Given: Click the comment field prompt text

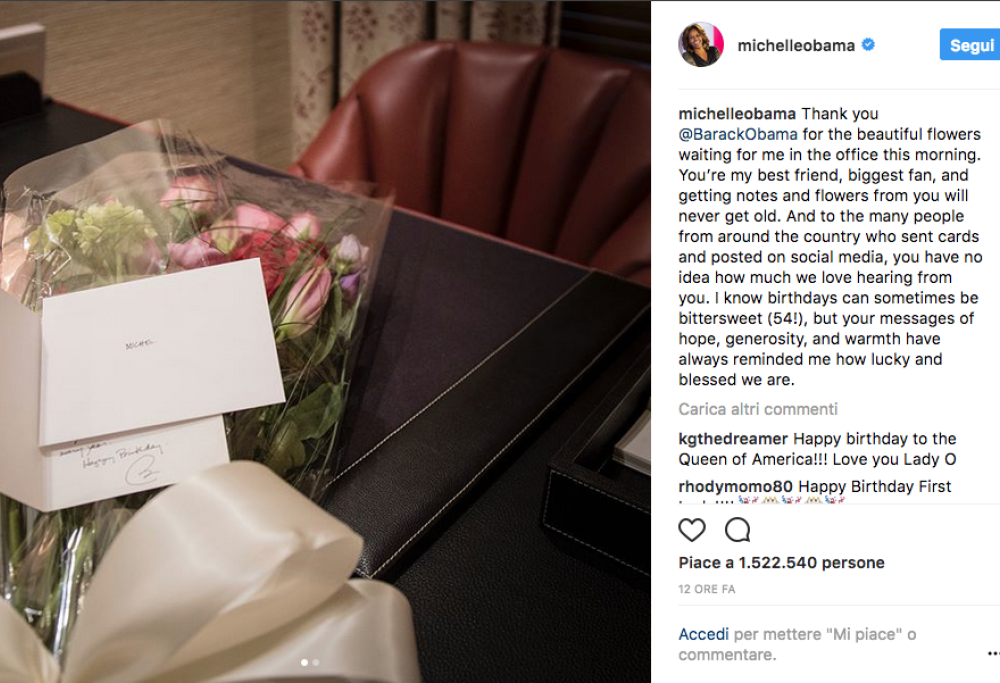Looking at the screenshot, I should 797,644.
